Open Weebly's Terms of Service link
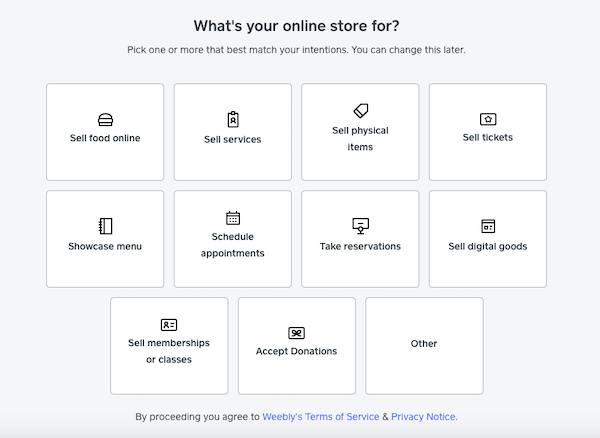This screenshot has width=600, height=438. 321,417
